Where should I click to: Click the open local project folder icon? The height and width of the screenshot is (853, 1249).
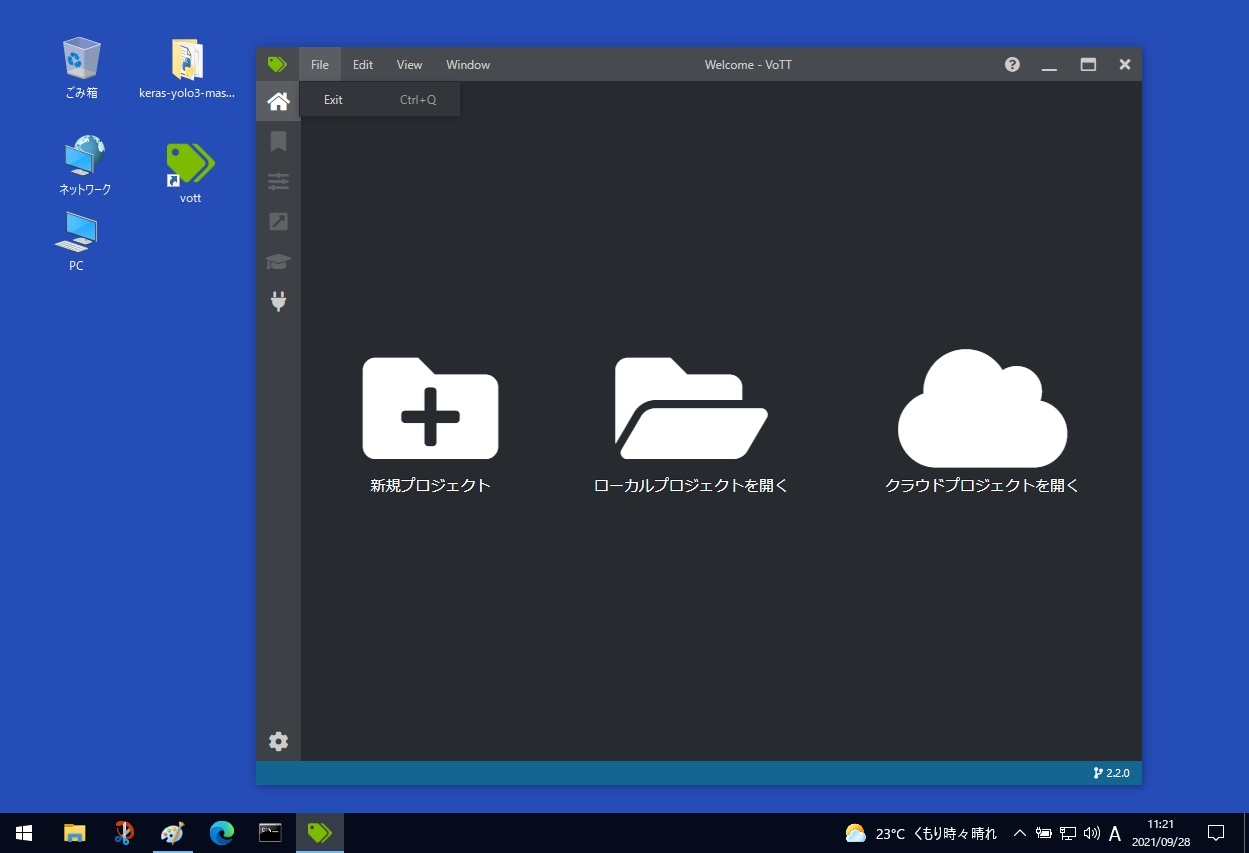[x=691, y=408]
